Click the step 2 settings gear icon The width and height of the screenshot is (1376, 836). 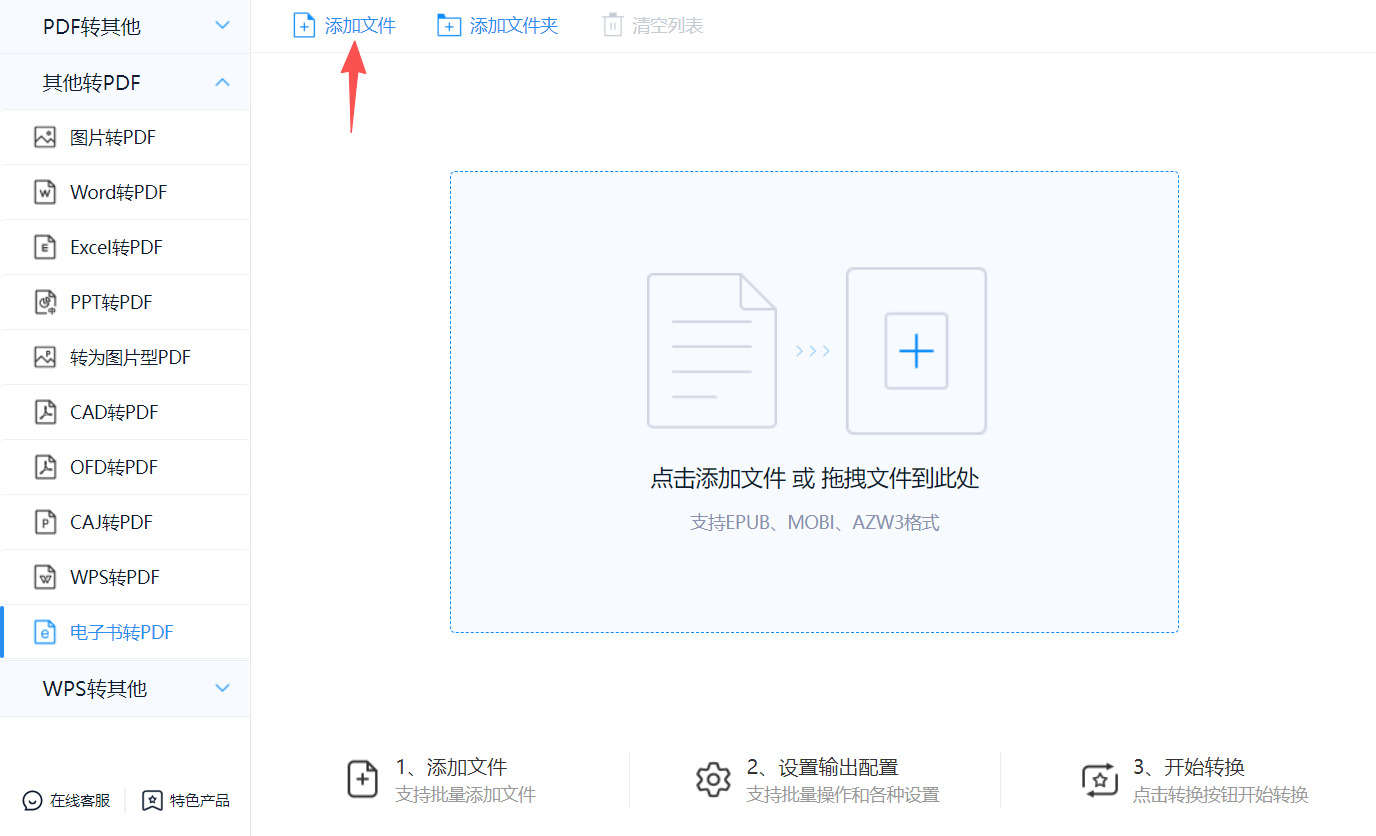tap(713, 779)
